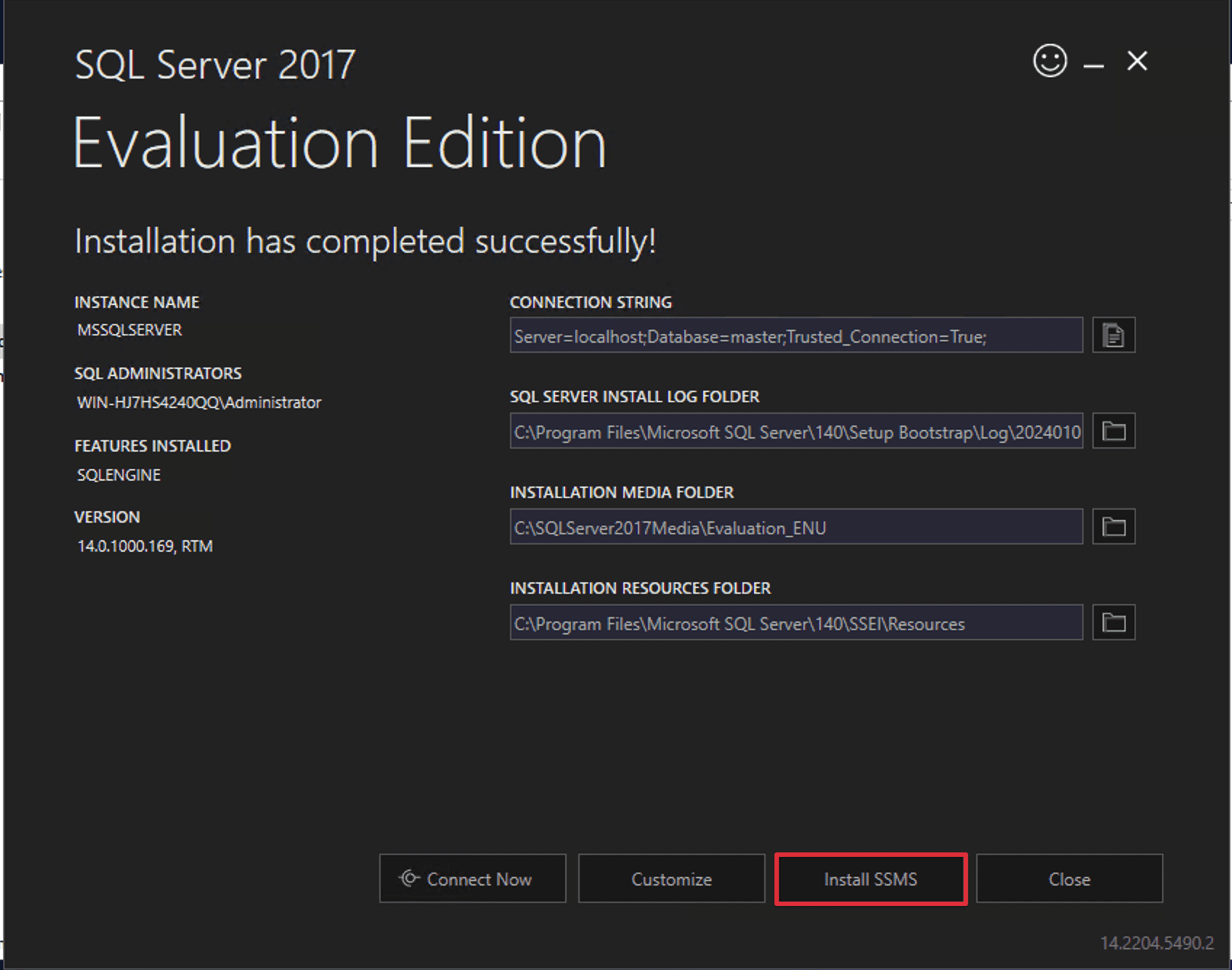The image size is (1232, 970).
Task: Click the version 14.0.1000.169, RTM text
Action: [x=145, y=546]
